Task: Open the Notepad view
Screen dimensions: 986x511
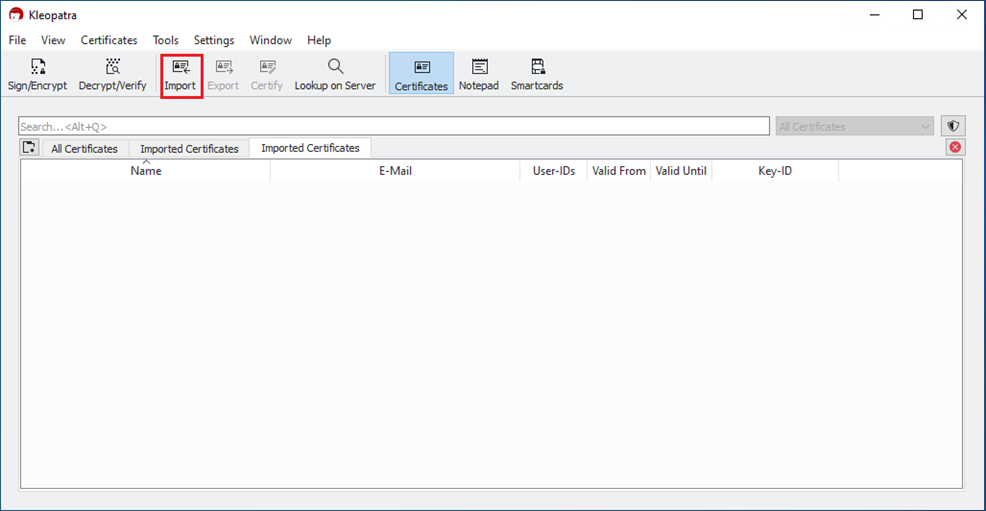Action: coord(479,74)
